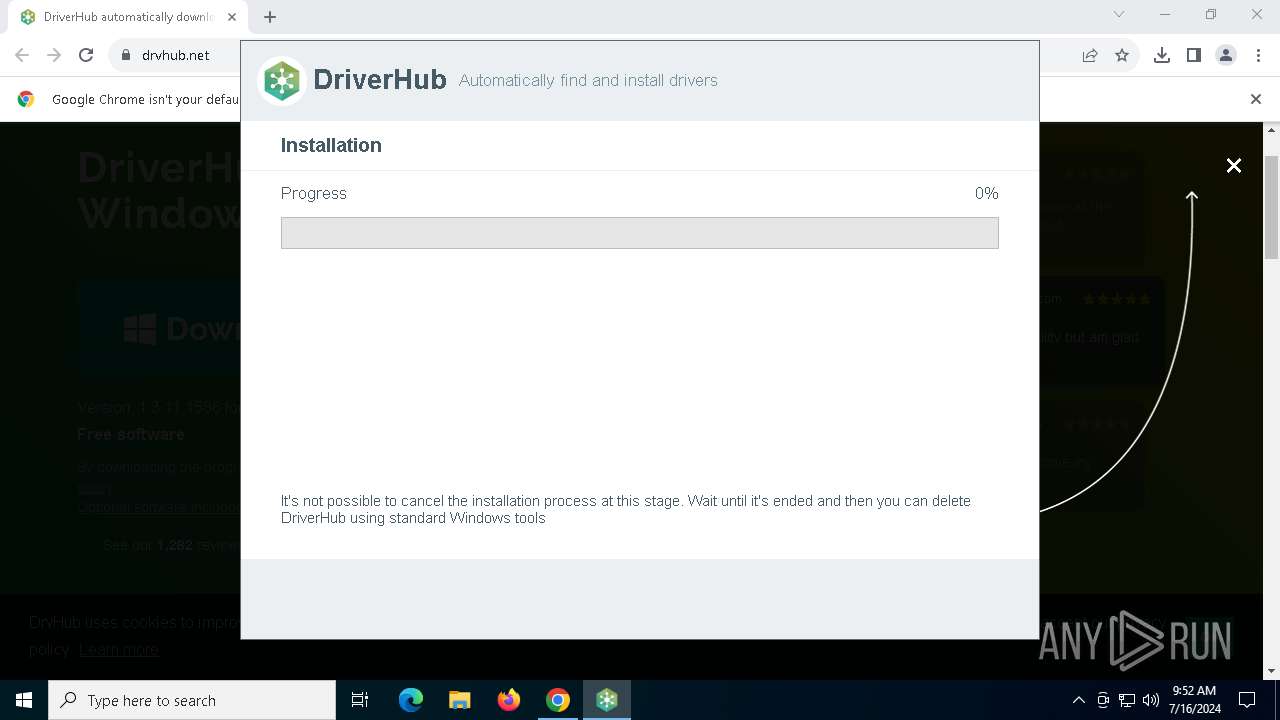This screenshot has width=1280, height=720.
Task: Dismiss the Chrome default browser notification bar
Action: [1256, 99]
